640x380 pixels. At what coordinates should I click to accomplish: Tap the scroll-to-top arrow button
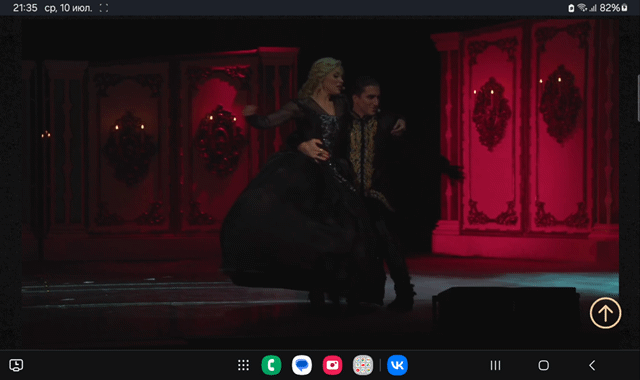tap(605, 313)
